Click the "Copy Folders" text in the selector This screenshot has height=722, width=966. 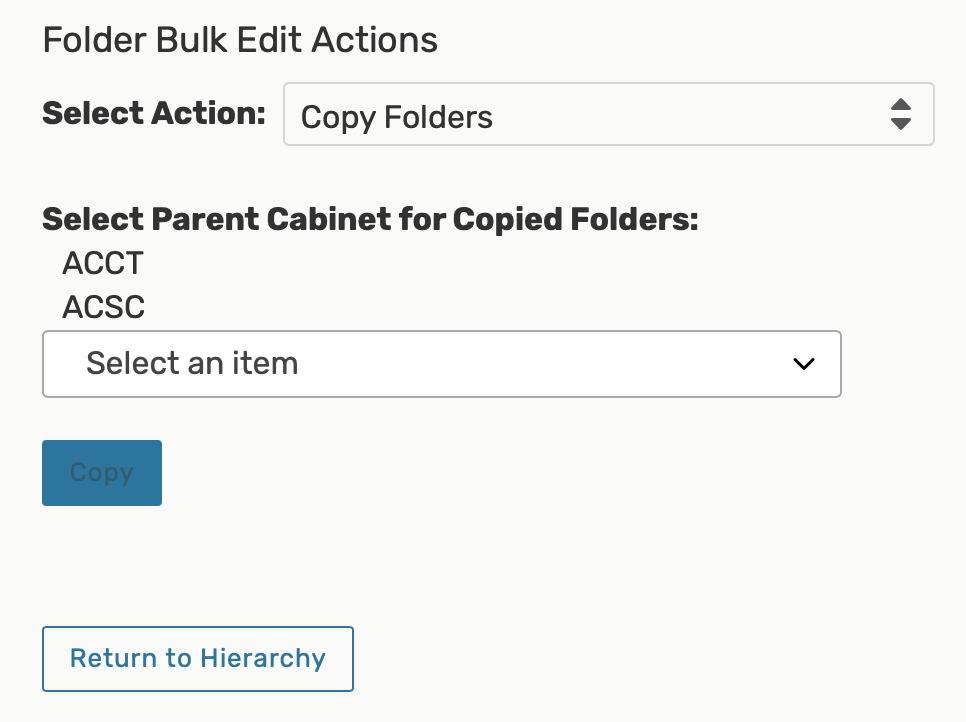coord(397,117)
